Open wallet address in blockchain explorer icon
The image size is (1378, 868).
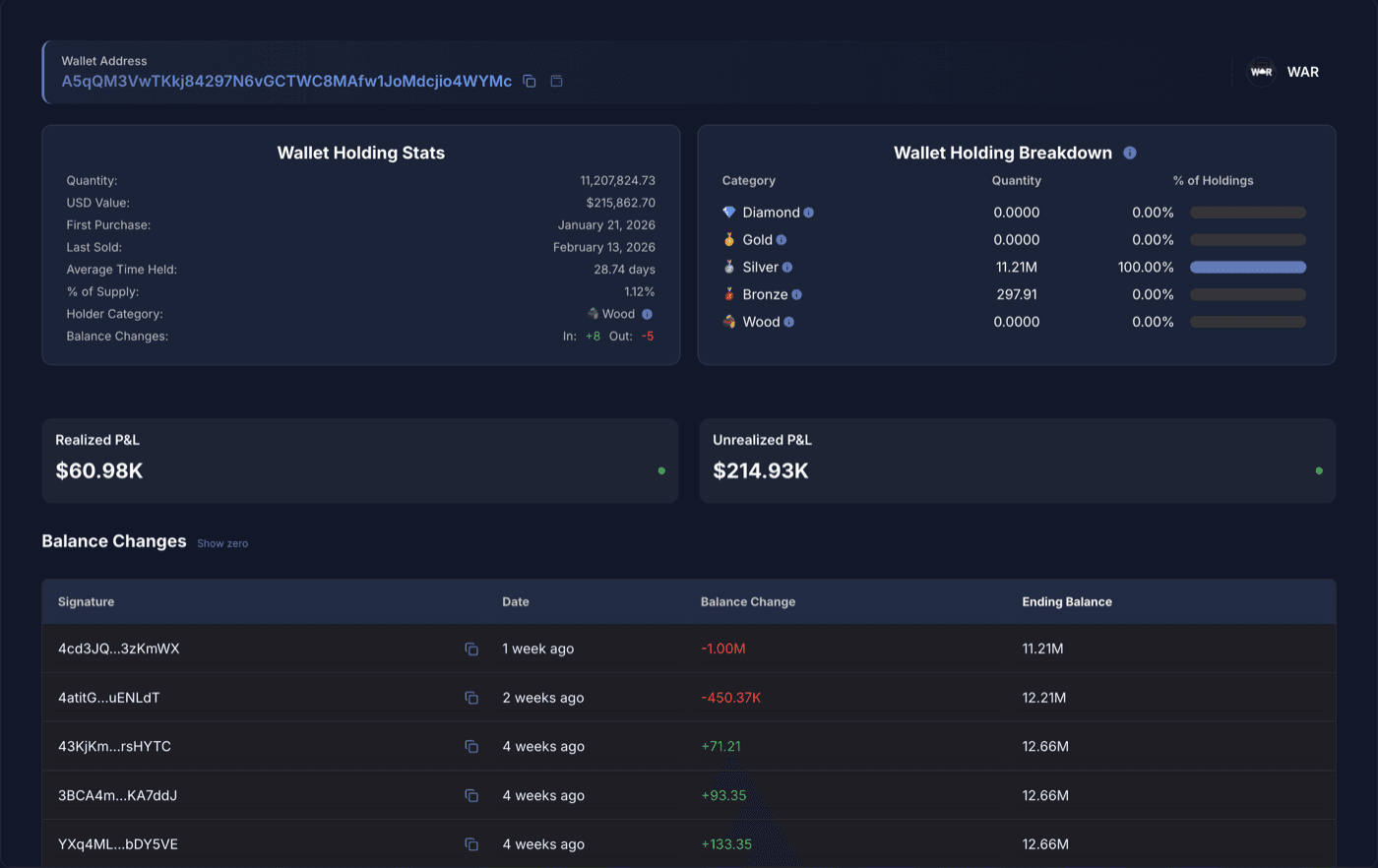click(556, 82)
